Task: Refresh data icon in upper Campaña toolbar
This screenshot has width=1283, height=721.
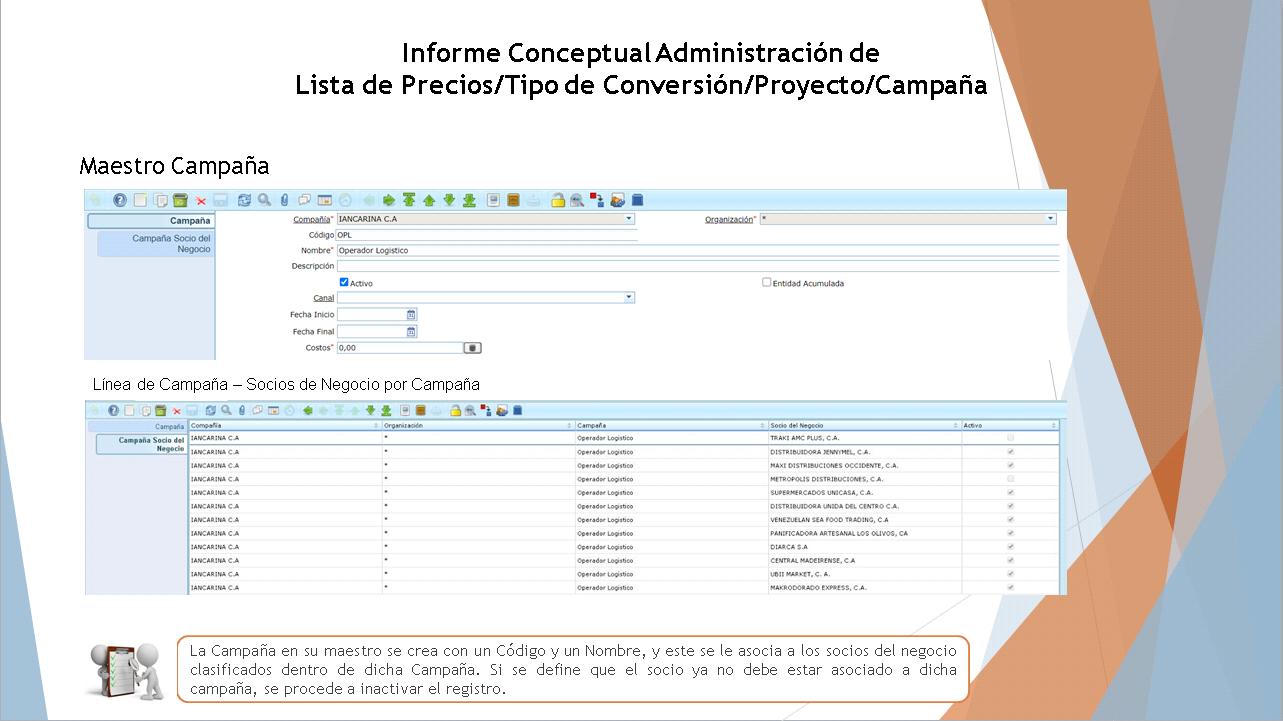Action: coord(244,200)
